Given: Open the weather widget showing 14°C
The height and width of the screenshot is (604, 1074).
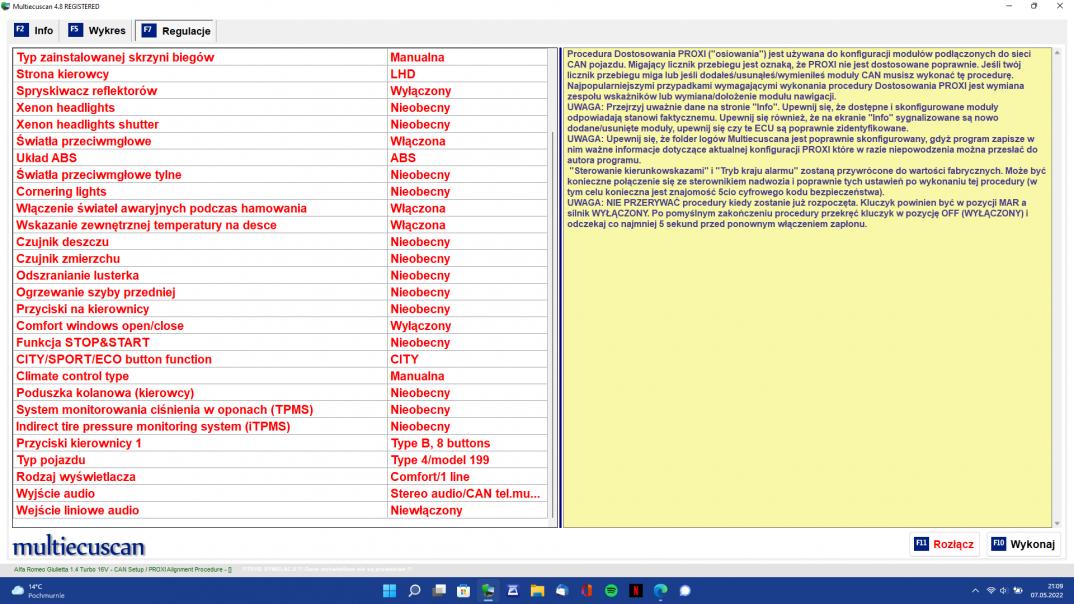Looking at the screenshot, I should click(x=38, y=591).
